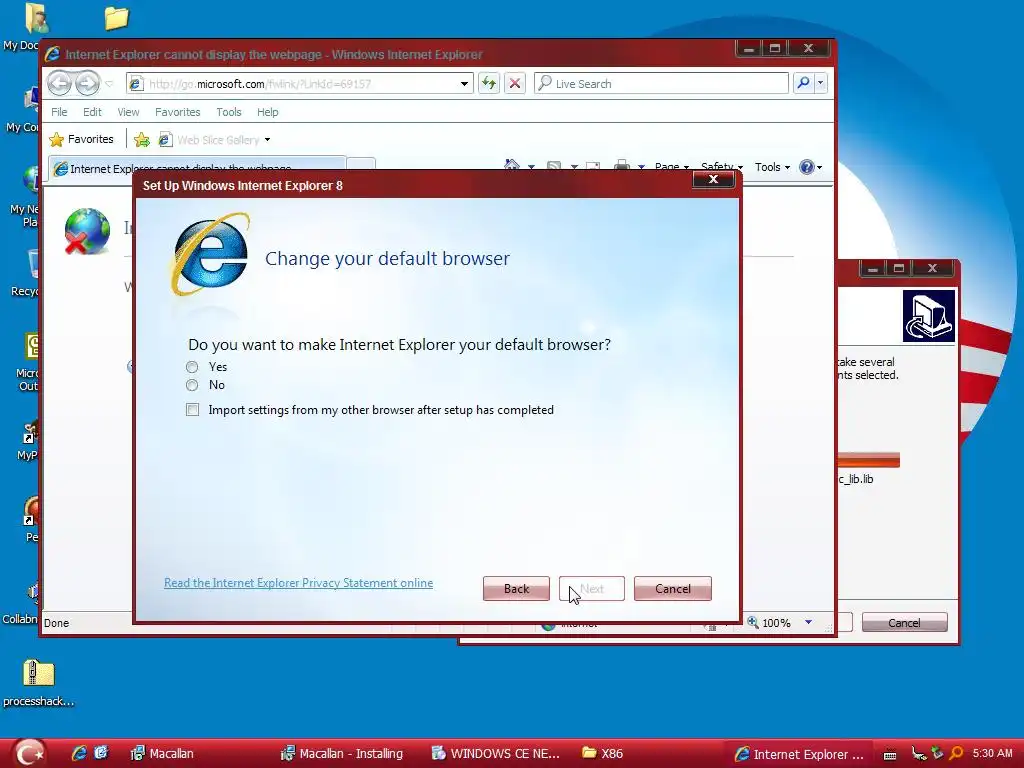The width and height of the screenshot is (1024, 768).
Task: Click the keyboard icon in system tray
Action: pyautogui.click(x=889, y=754)
